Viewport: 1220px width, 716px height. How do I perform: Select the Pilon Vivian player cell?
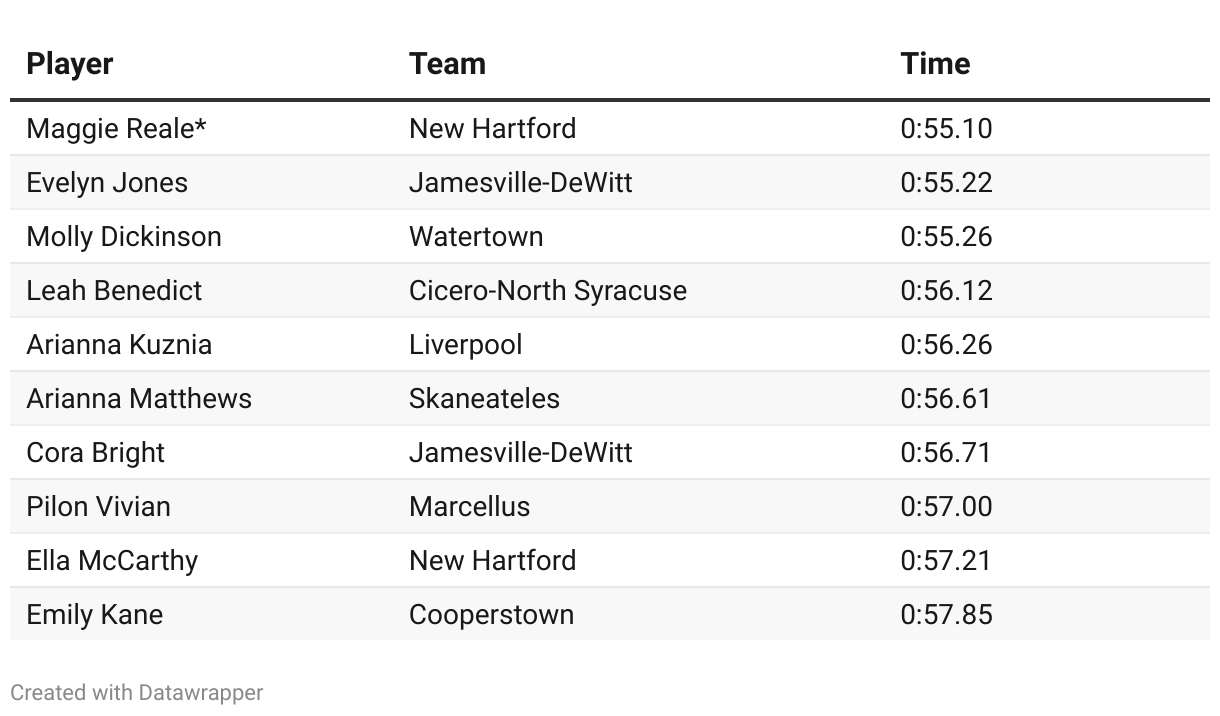[x=99, y=507]
